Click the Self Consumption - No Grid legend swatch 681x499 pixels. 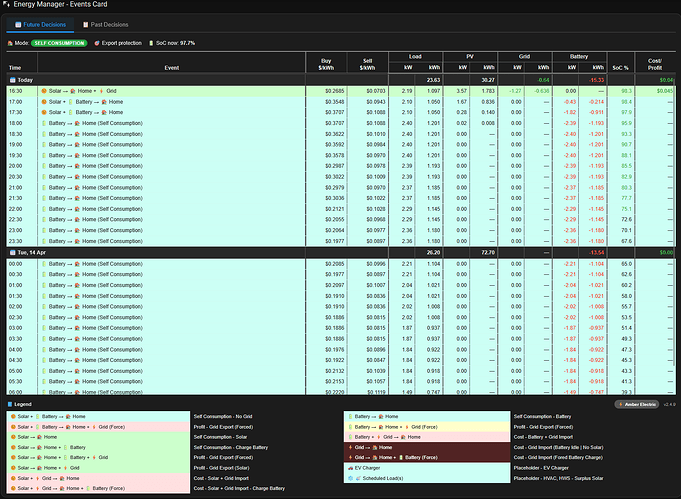click(x=97, y=415)
